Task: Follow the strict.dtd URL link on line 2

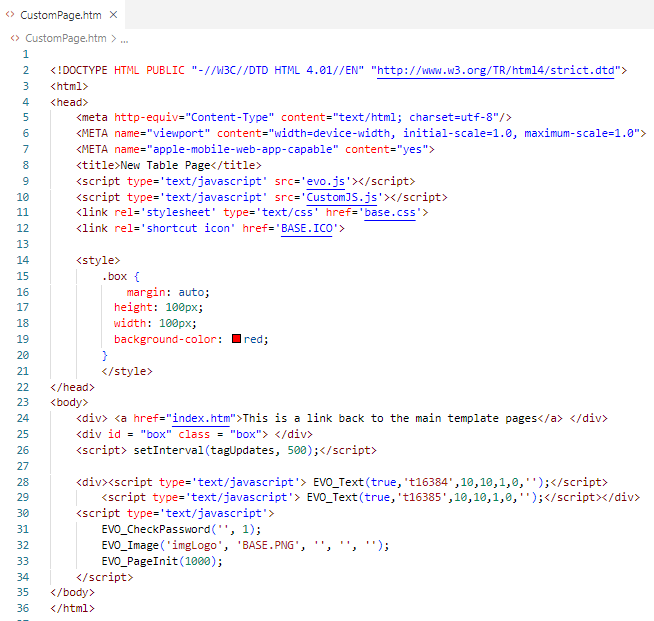Action: pyautogui.click(x=496, y=70)
